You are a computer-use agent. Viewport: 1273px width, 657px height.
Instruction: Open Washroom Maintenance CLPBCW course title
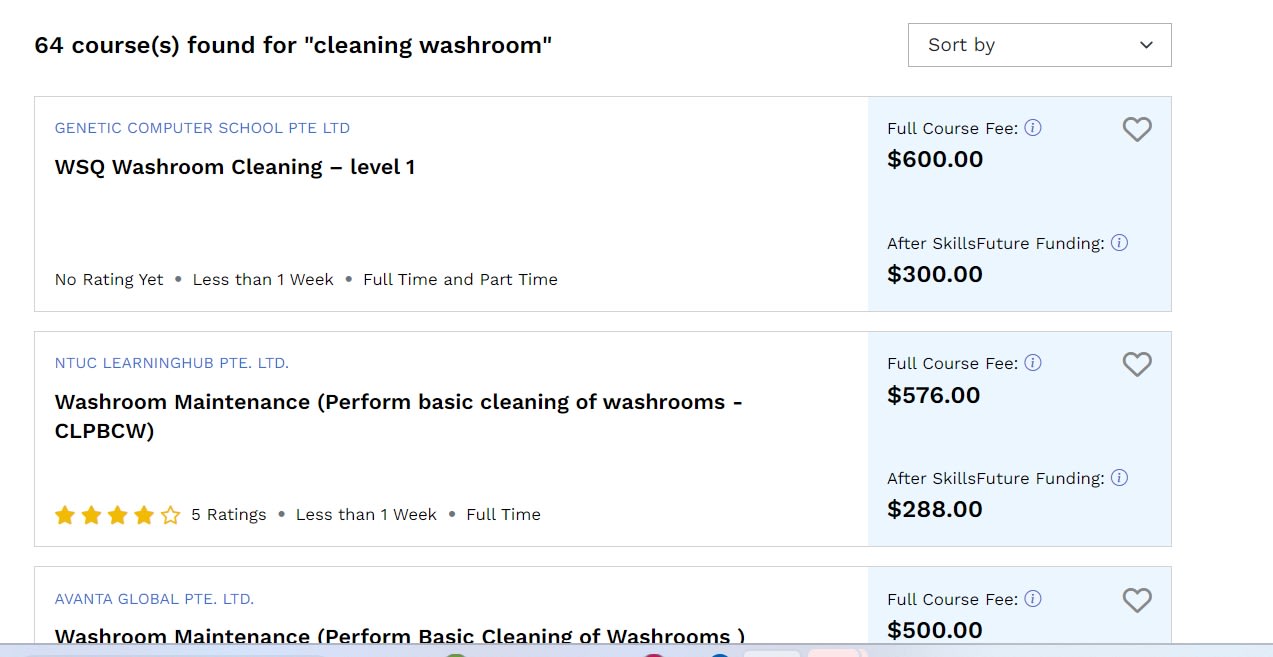pyautogui.click(x=399, y=416)
